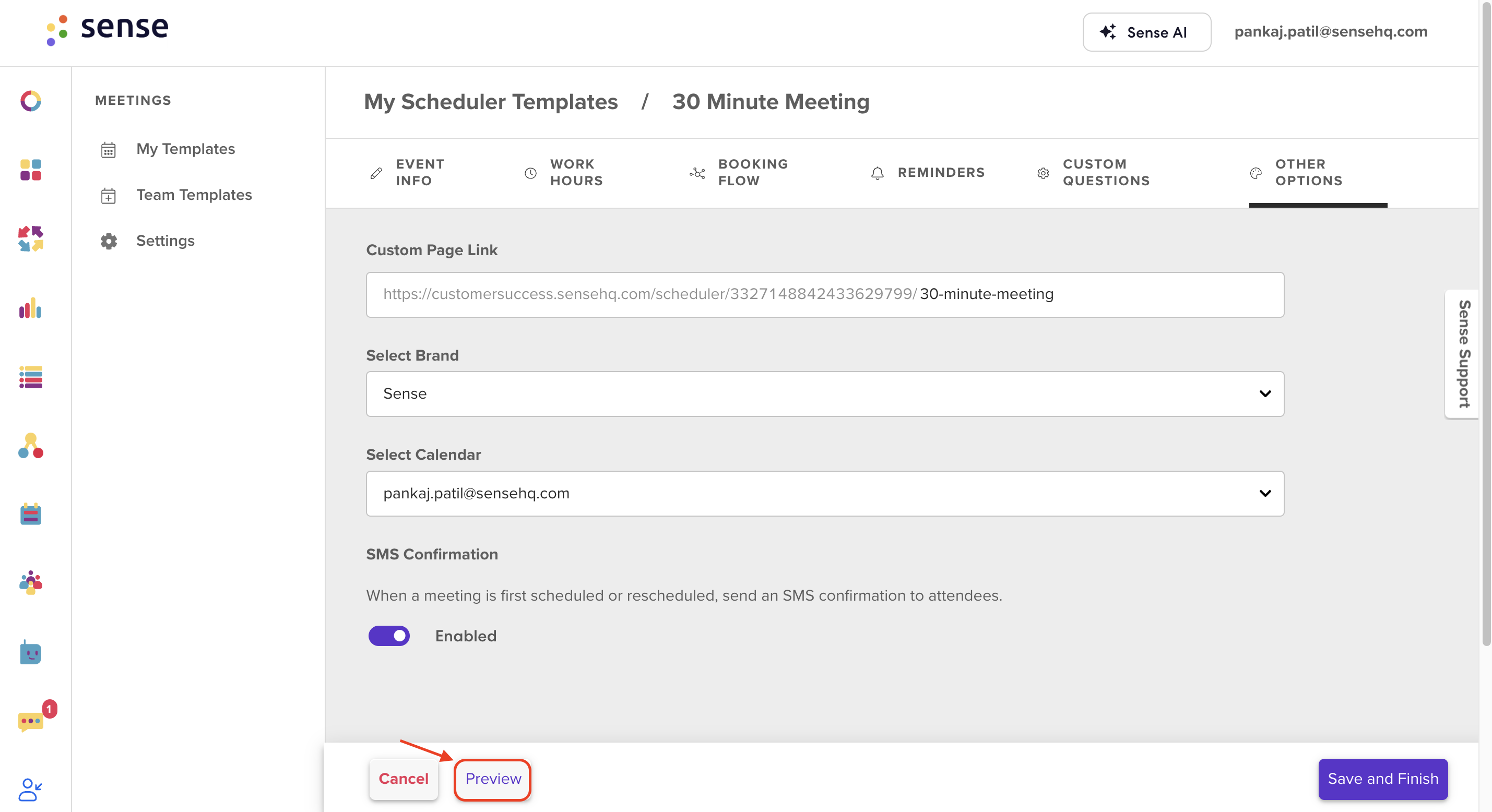Open the user referral icon at sidebar bottom

pyautogui.click(x=30, y=790)
